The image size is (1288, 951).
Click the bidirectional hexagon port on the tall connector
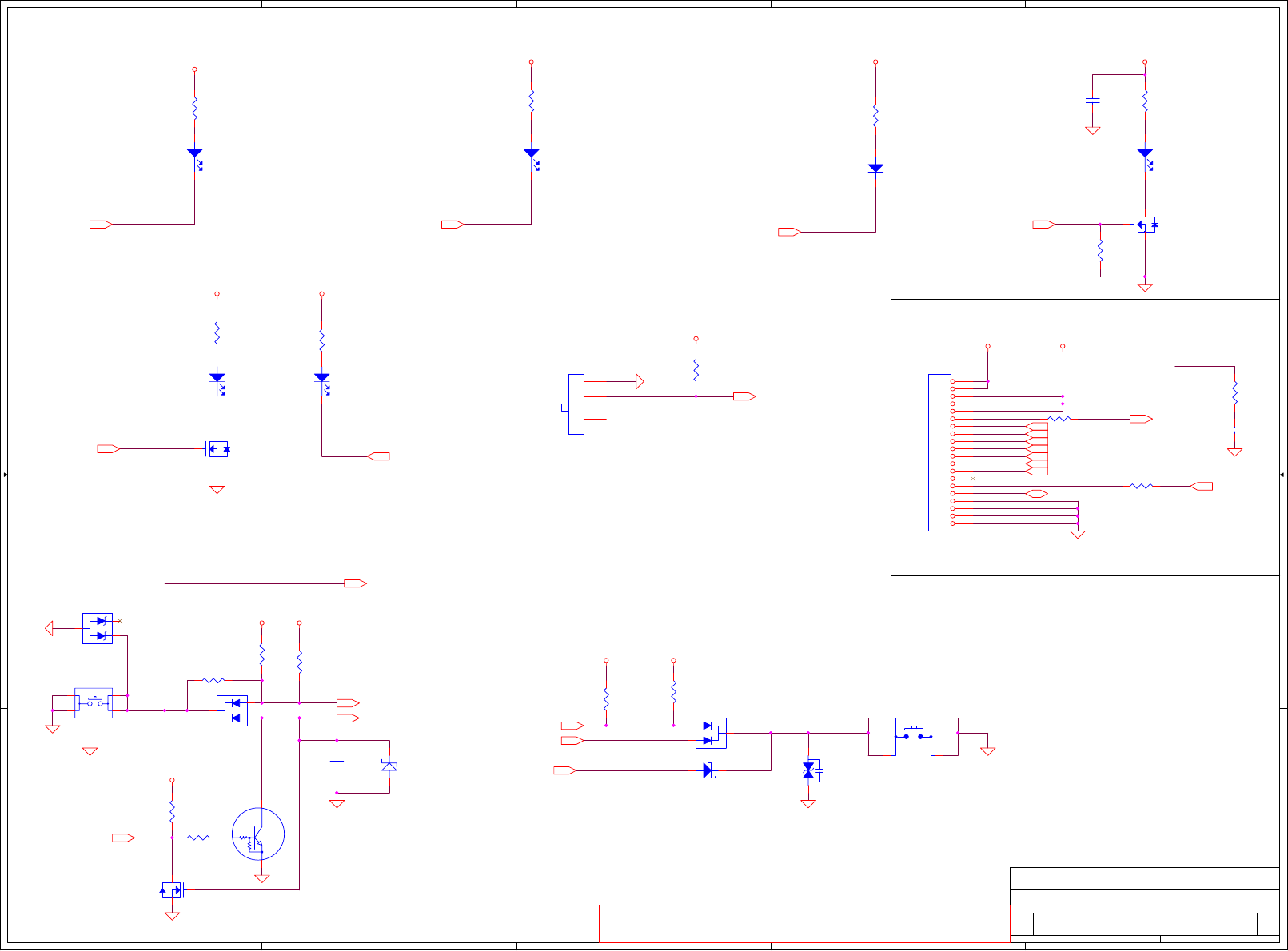point(1036,494)
